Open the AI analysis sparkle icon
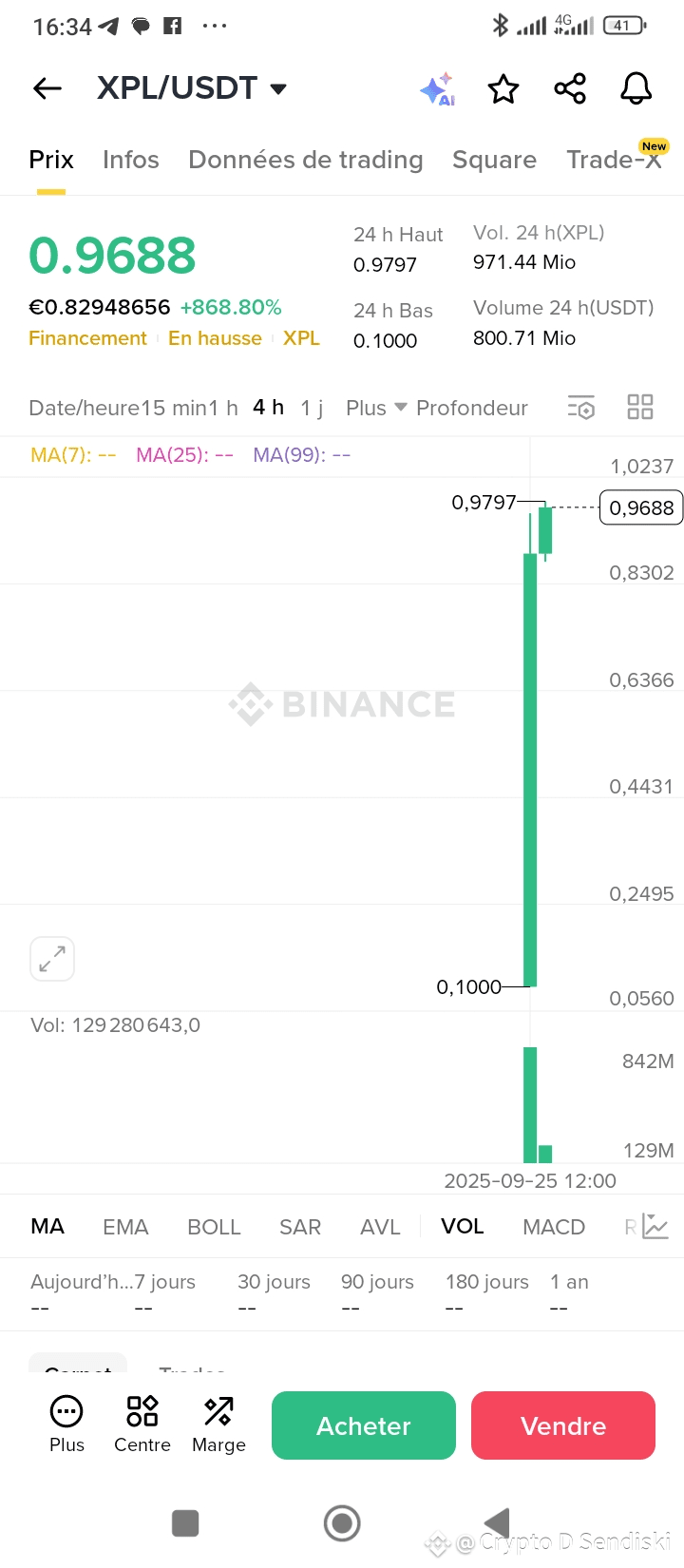The height and width of the screenshot is (1568, 684). click(x=437, y=89)
